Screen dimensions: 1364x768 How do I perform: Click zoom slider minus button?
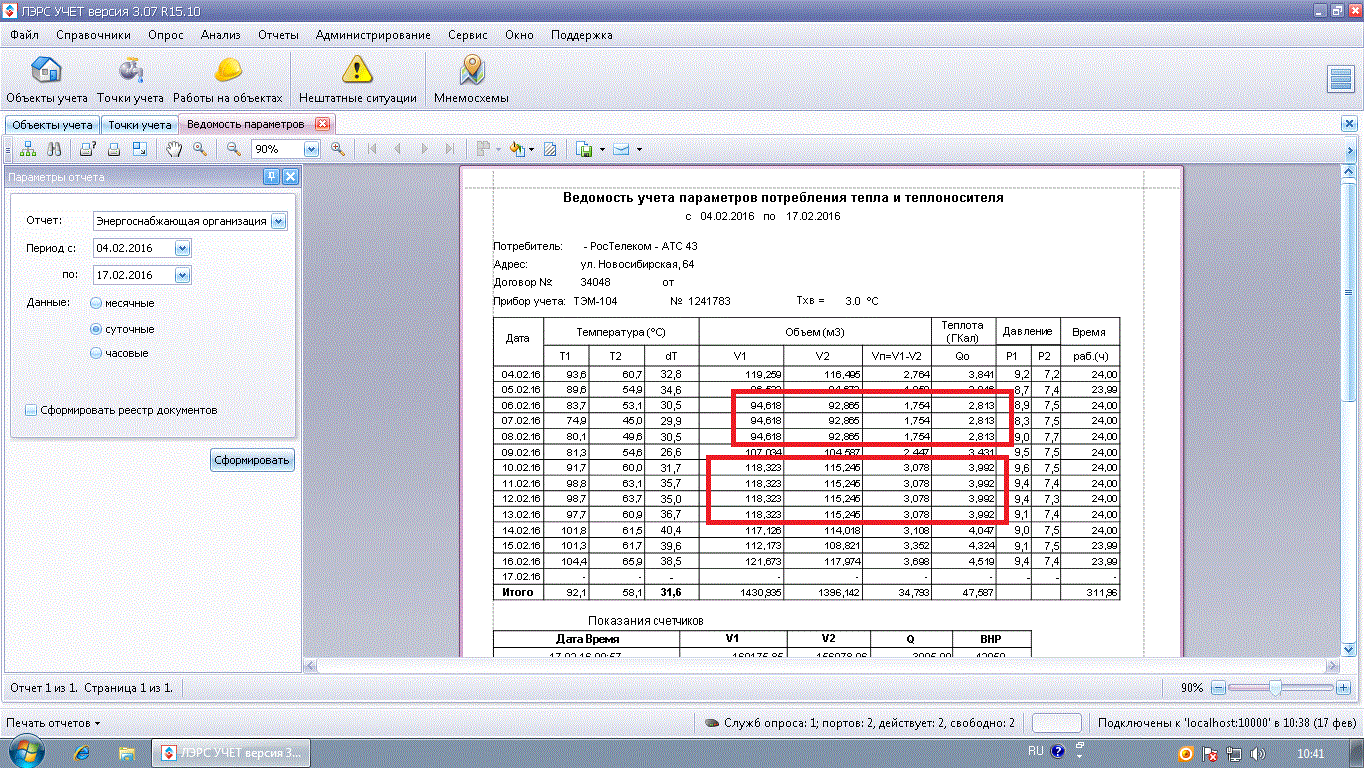pos(1217,688)
